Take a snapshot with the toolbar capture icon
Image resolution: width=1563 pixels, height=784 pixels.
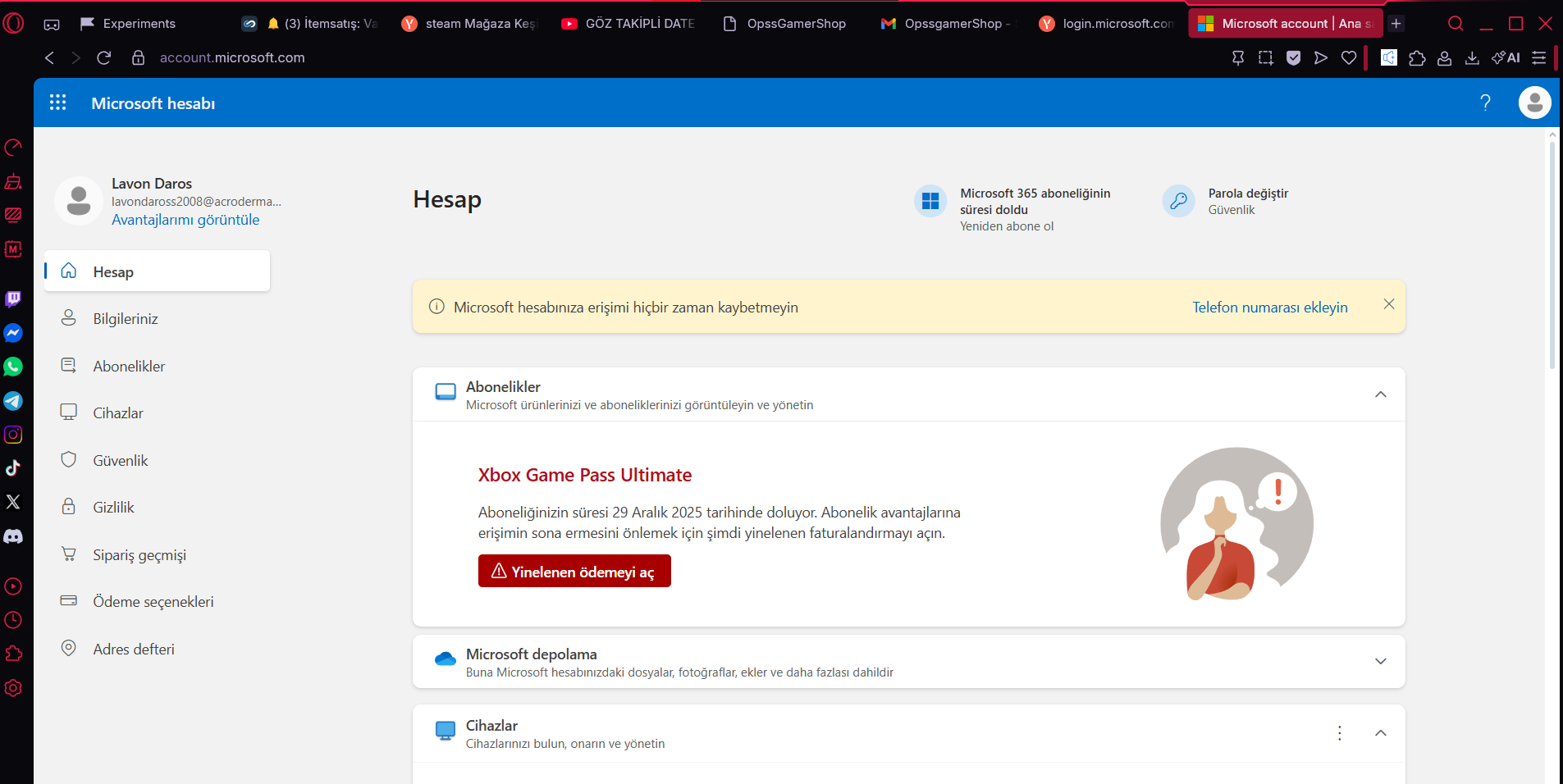[1266, 57]
